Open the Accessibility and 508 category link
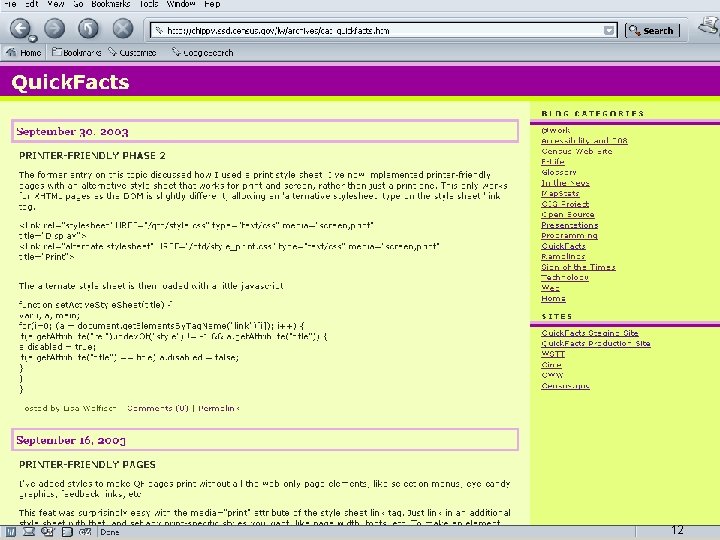 (584, 141)
